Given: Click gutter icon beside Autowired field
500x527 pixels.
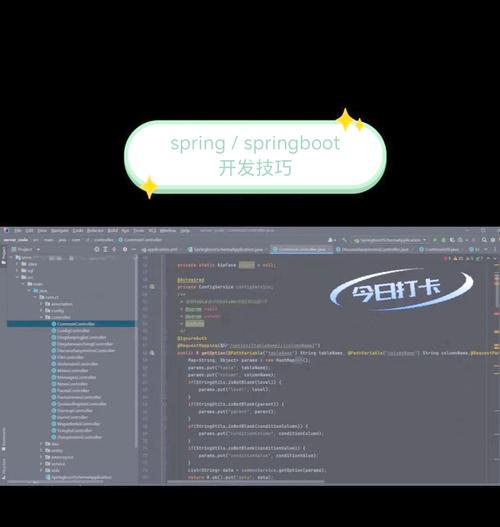Looking at the screenshot, I should pyautogui.click(x=152, y=287).
